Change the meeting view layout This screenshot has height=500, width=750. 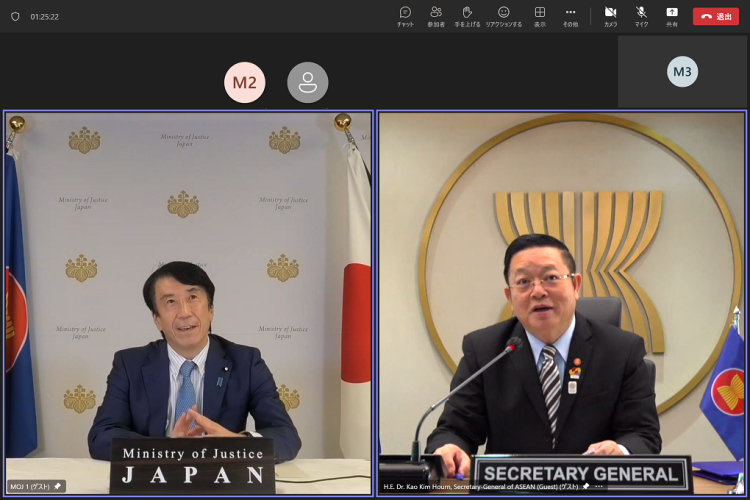[540, 16]
